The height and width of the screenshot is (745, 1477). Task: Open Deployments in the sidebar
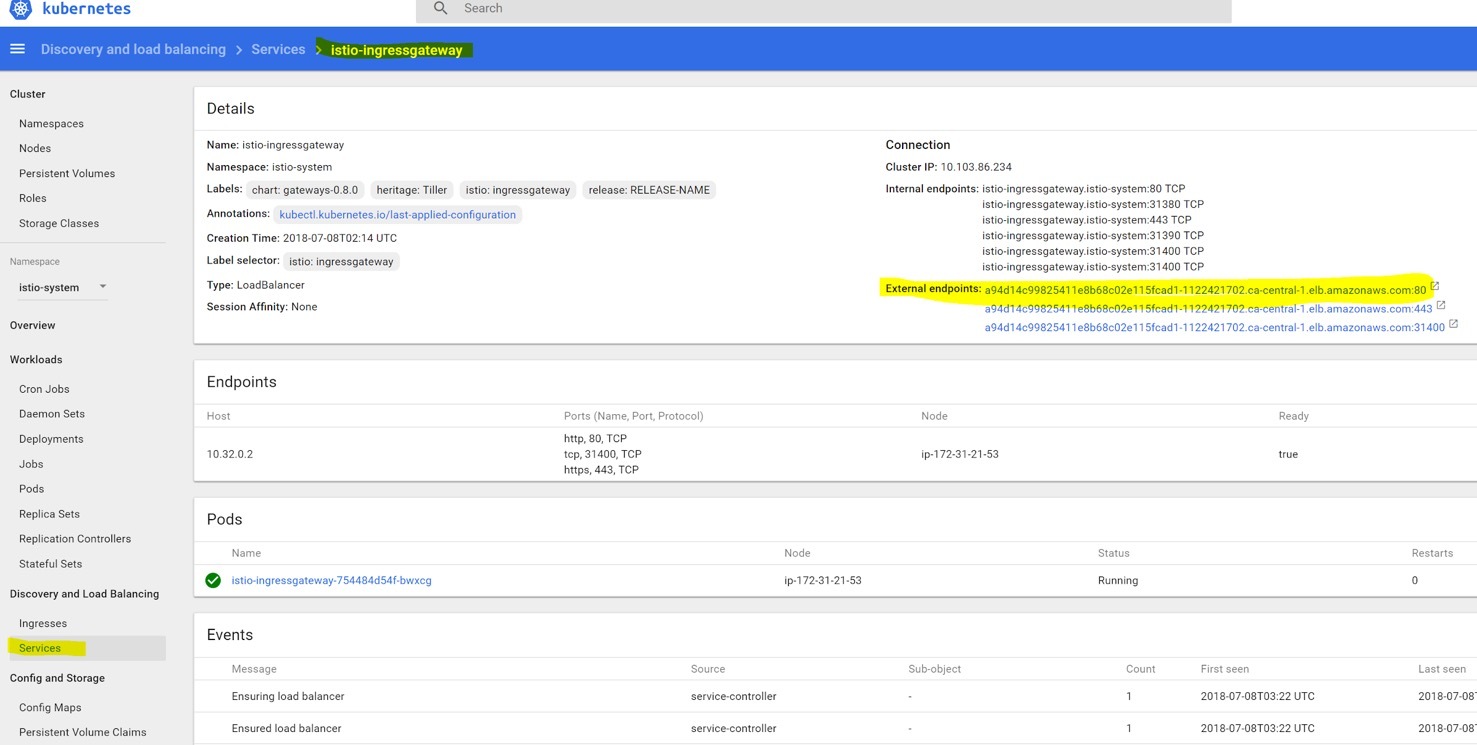pos(51,439)
